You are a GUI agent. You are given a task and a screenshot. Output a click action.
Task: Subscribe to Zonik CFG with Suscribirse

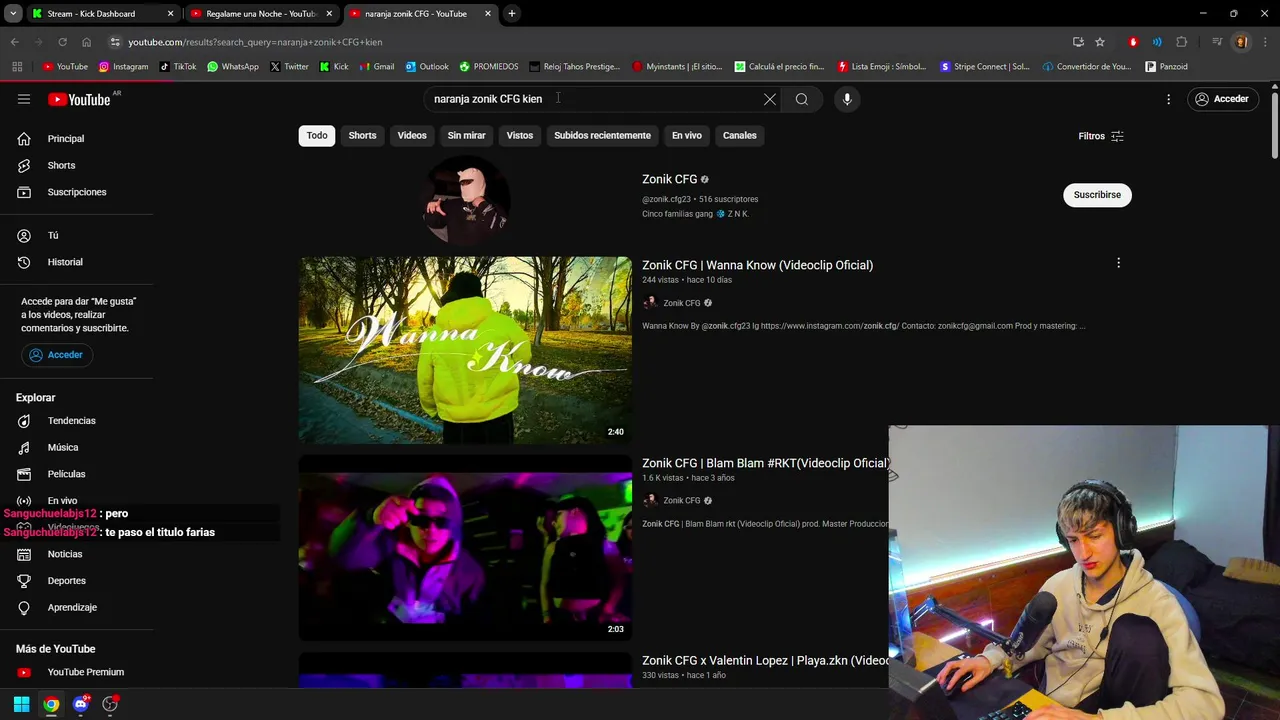(x=1097, y=195)
